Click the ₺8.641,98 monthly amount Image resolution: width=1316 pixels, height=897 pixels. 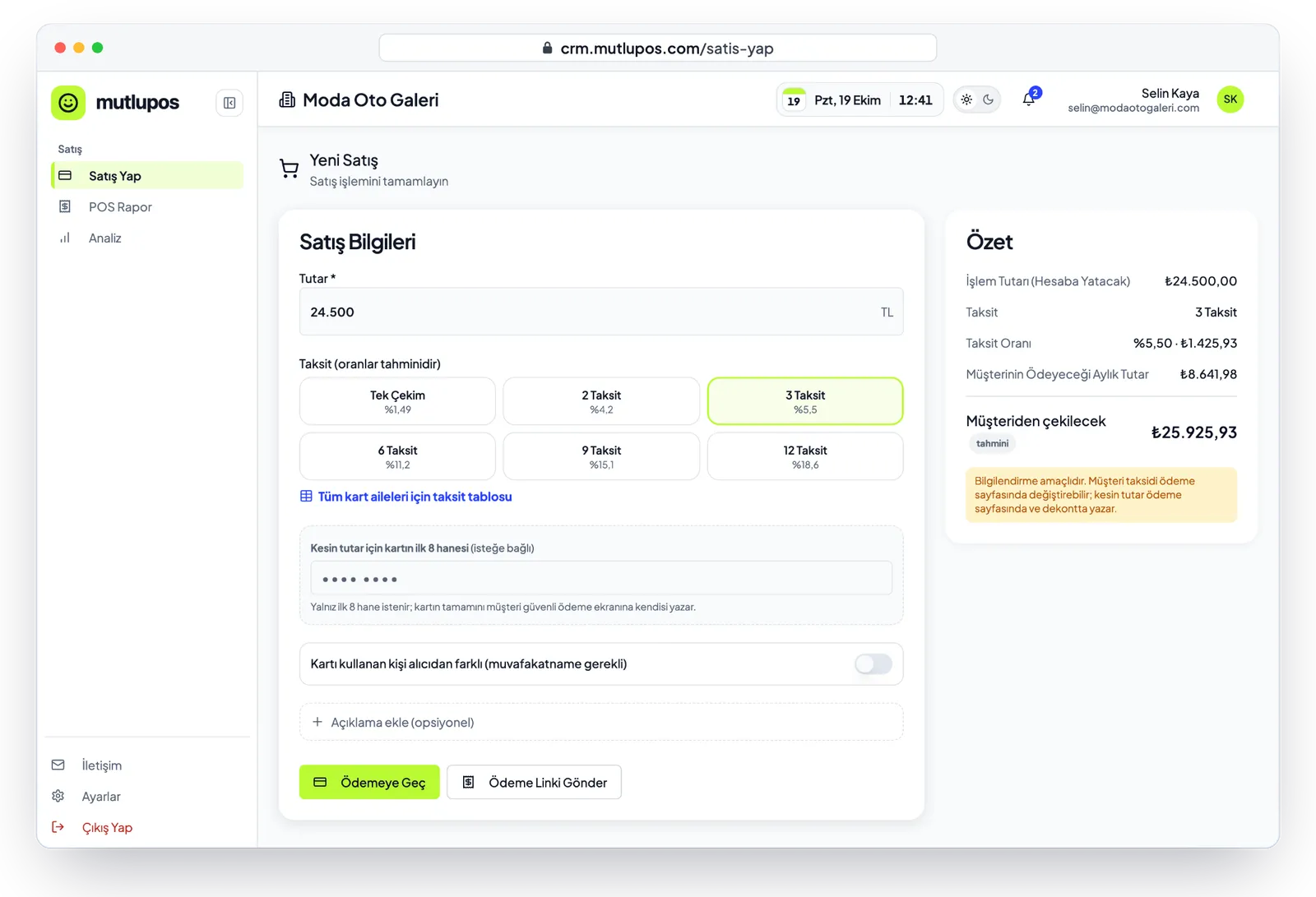tap(1208, 374)
